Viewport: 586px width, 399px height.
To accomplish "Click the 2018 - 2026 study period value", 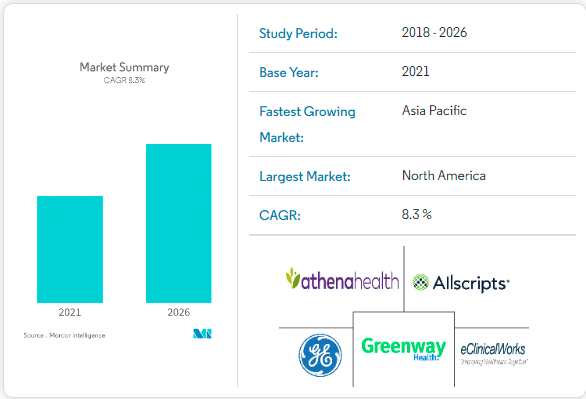I will tap(434, 33).
